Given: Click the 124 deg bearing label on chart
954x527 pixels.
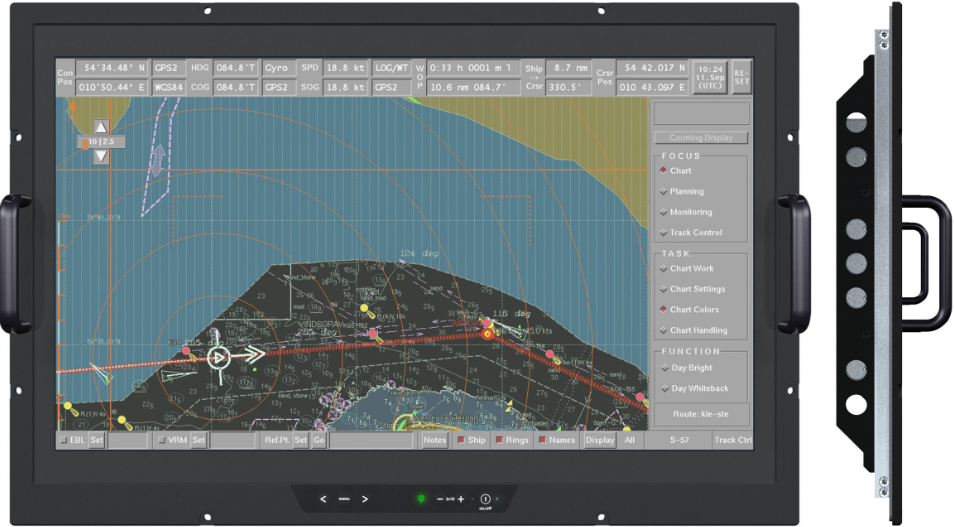Looking at the screenshot, I should (419, 253).
